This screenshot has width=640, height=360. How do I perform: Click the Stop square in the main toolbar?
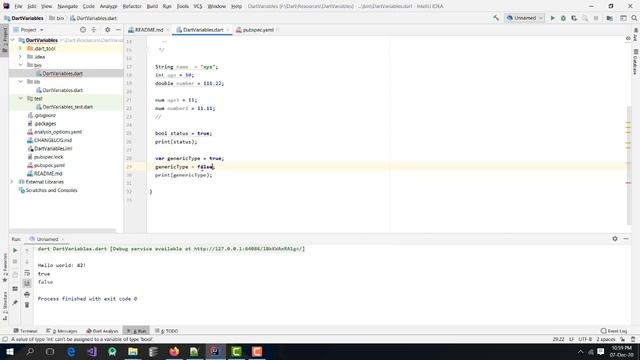point(596,18)
